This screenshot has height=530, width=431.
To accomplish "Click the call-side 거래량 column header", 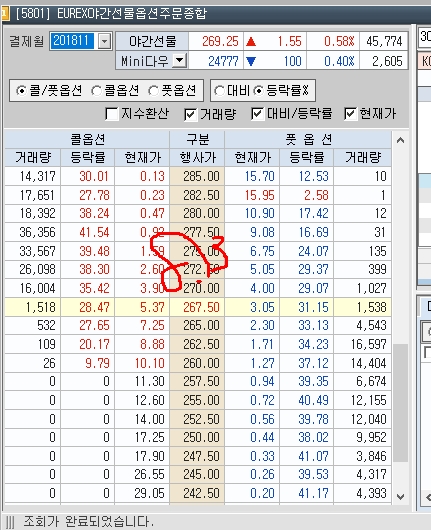I will pos(33,157).
